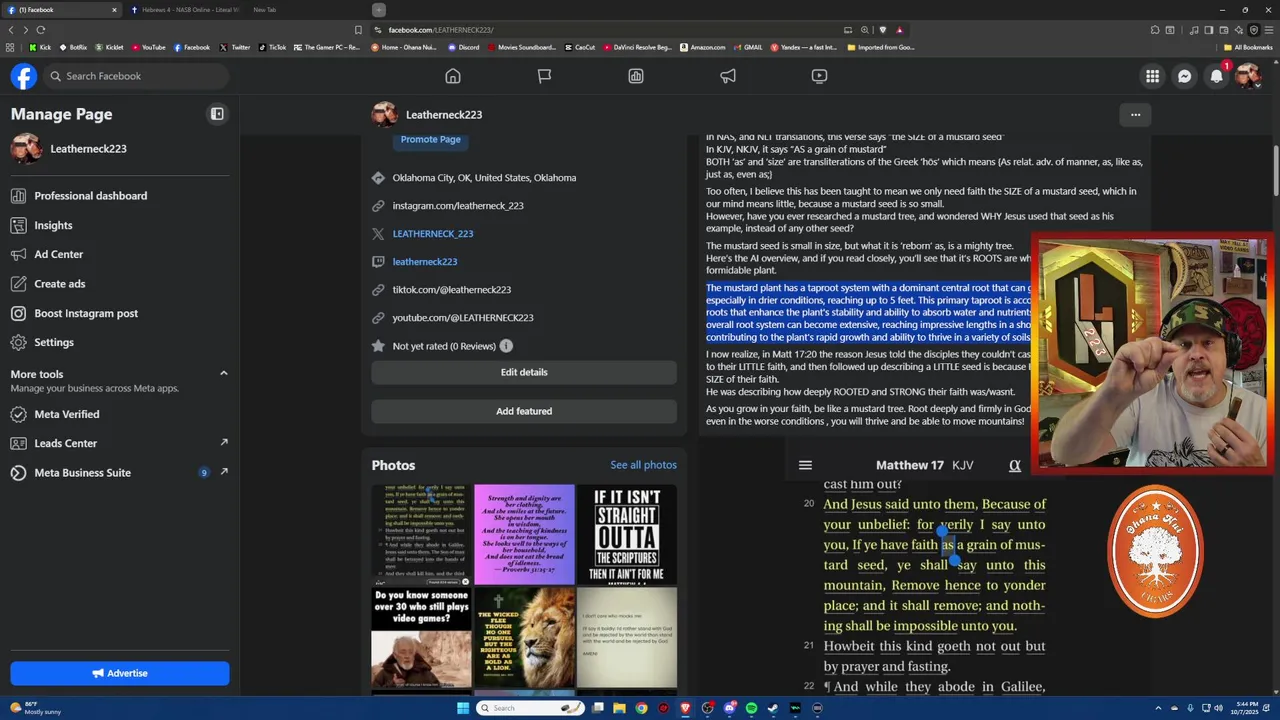The image size is (1280, 720).
Task: Open the LEATHERNECK_223 X profile link
Action: point(433,234)
